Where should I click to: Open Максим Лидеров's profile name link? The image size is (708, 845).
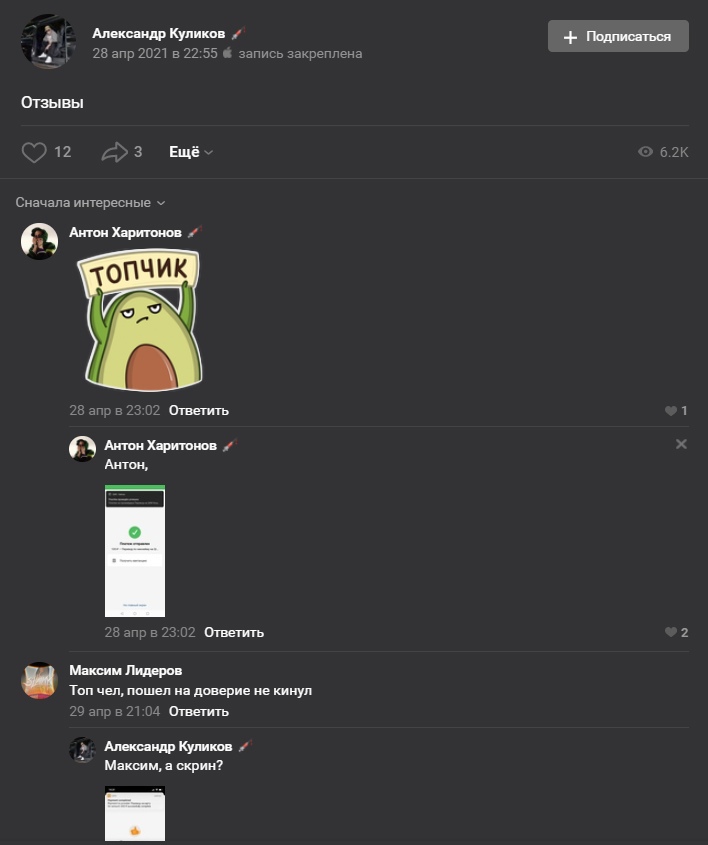126,670
